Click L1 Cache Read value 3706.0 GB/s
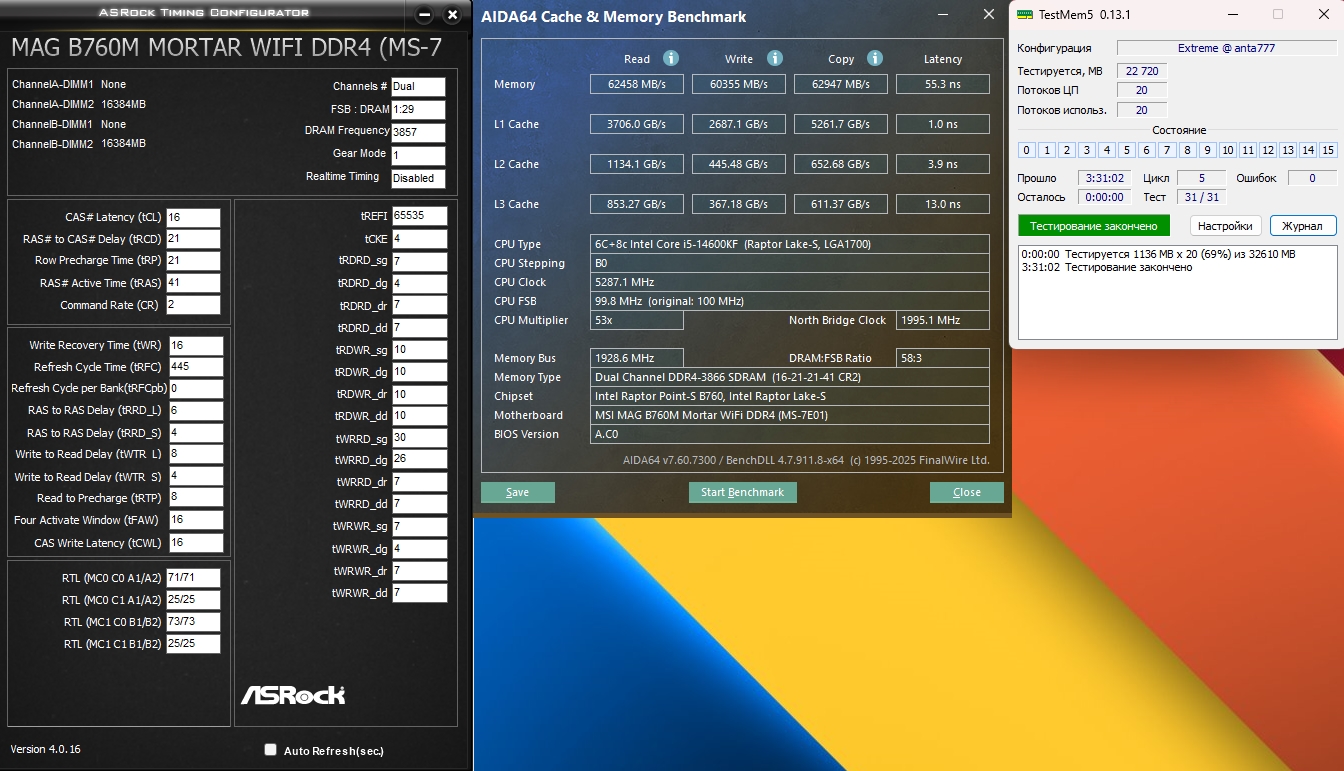The image size is (1344, 771). coord(637,124)
